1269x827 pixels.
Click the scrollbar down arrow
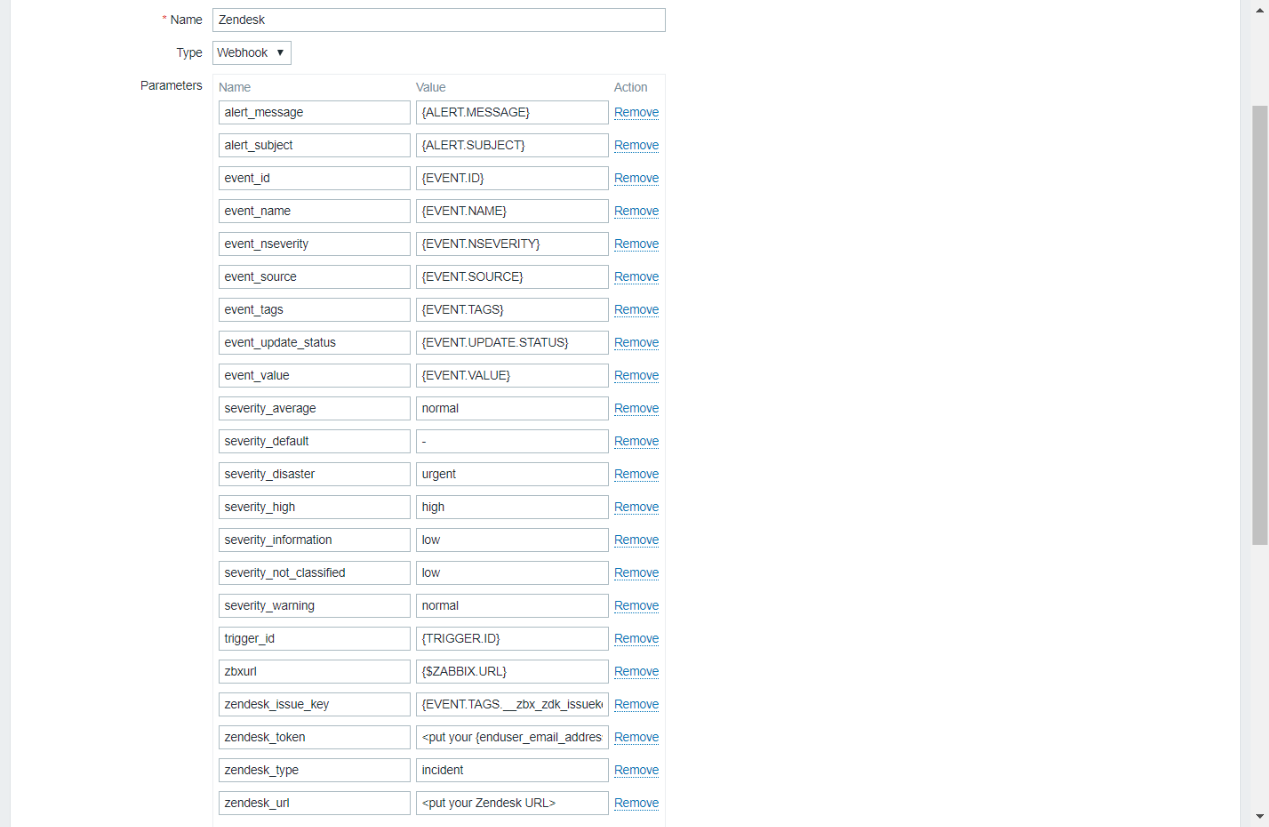pyautogui.click(x=1260, y=817)
